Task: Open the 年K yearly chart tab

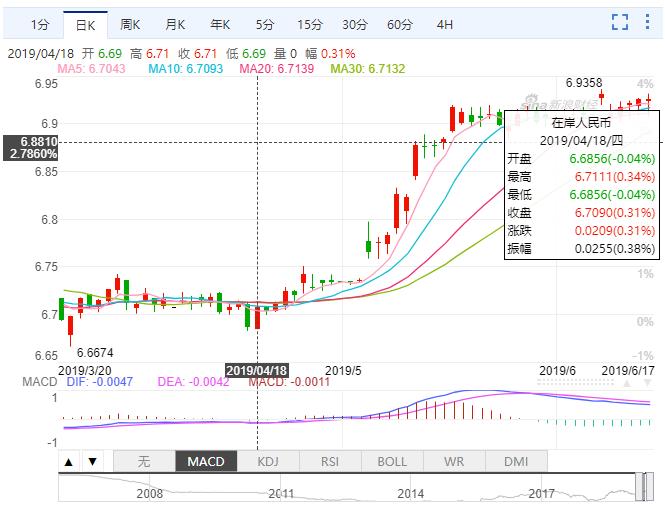Action: click(x=221, y=23)
